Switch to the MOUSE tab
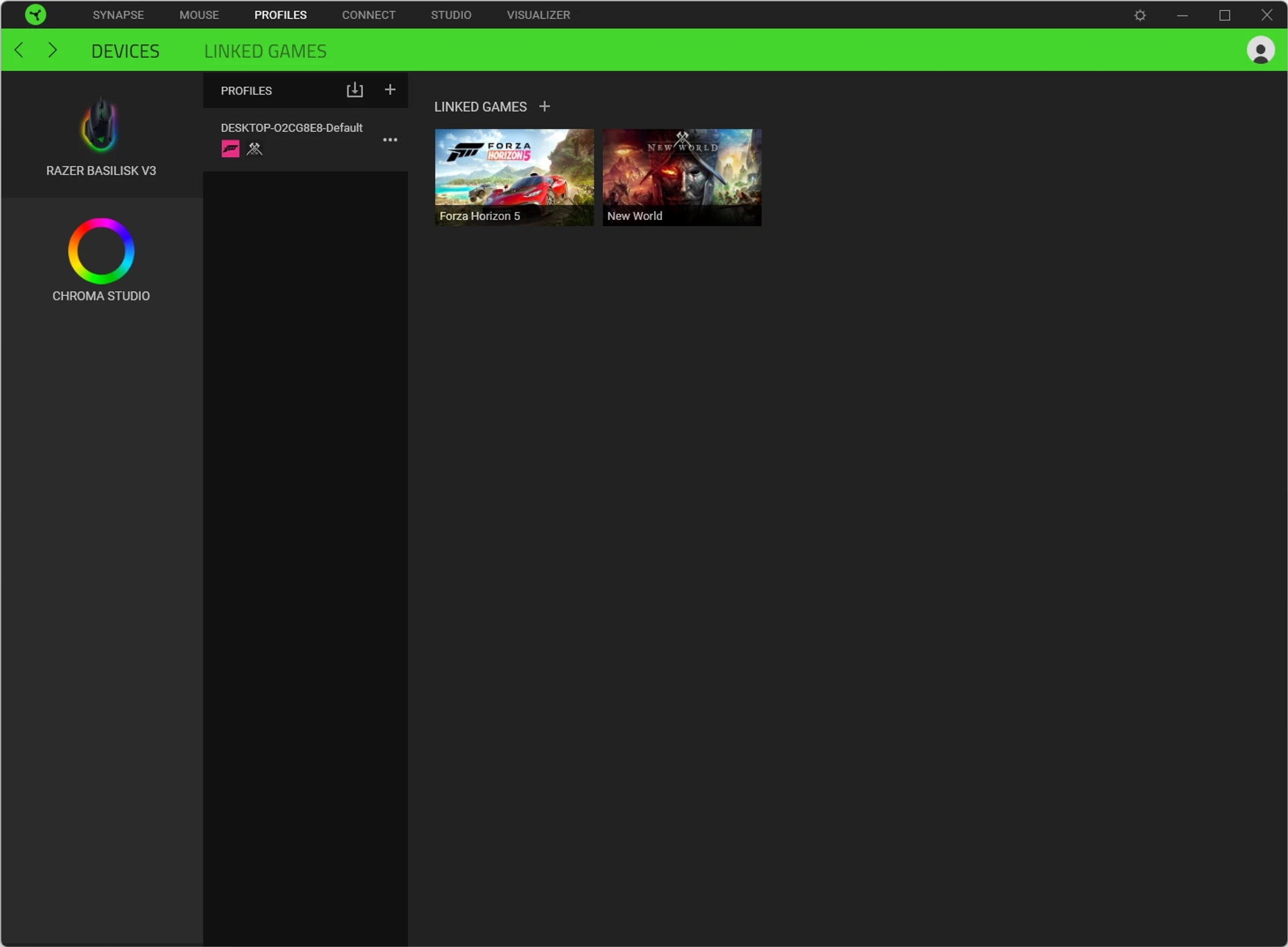This screenshot has width=1288, height=947. [x=199, y=15]
